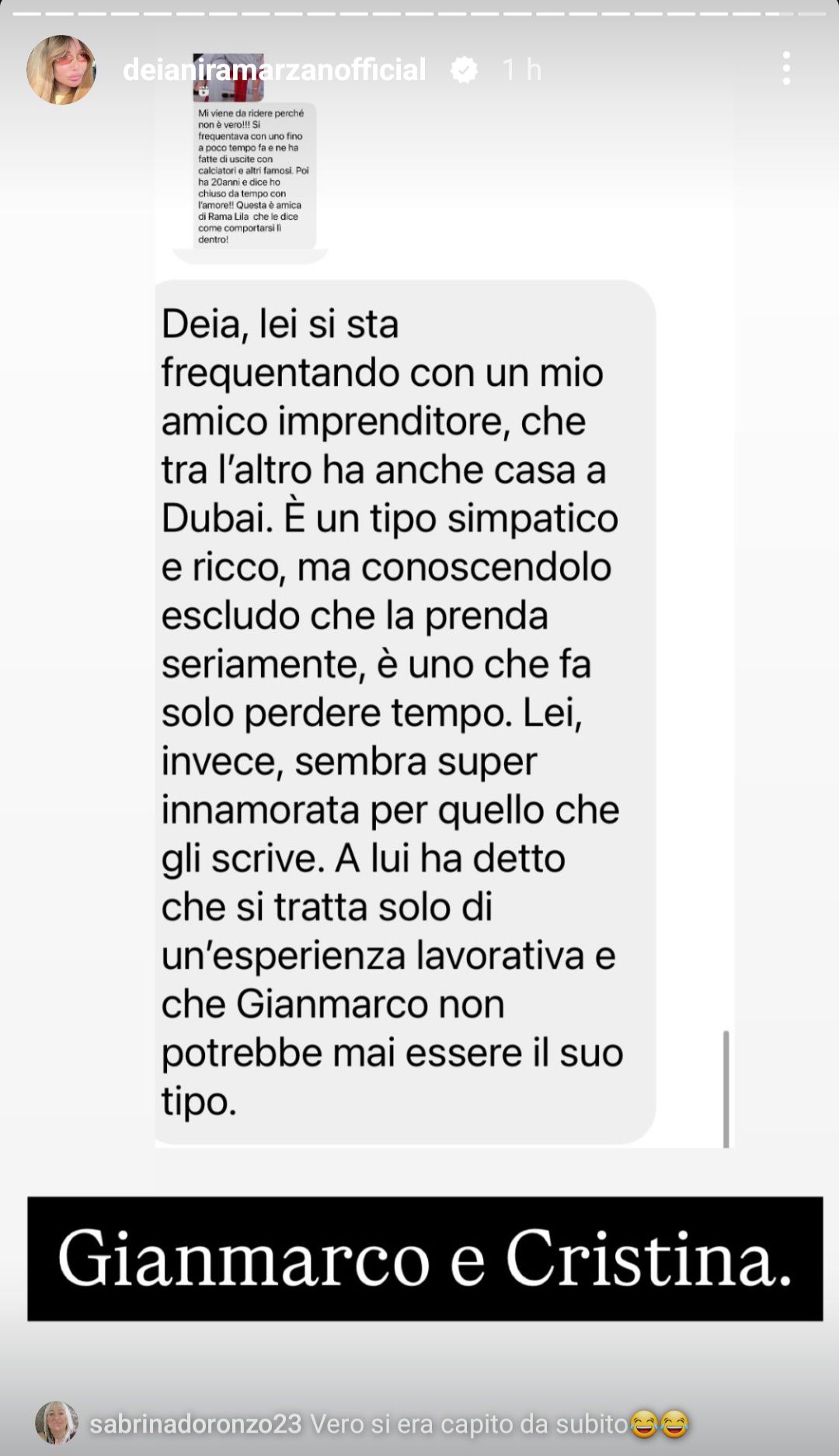Open deianiramarzanofficial username link
Viewport: 839px width, 1456px height.
tap(274, 70)
